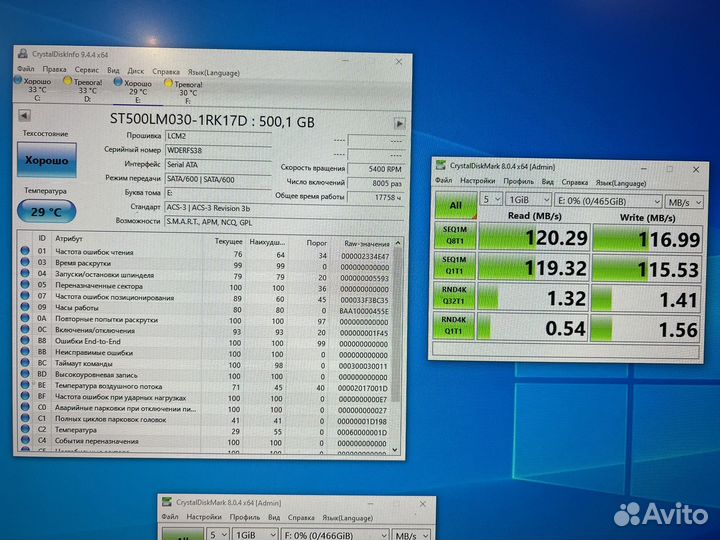Click the Хорошо health status button
This screenshot has height=540, width=720.
click(x=46, y=160)
